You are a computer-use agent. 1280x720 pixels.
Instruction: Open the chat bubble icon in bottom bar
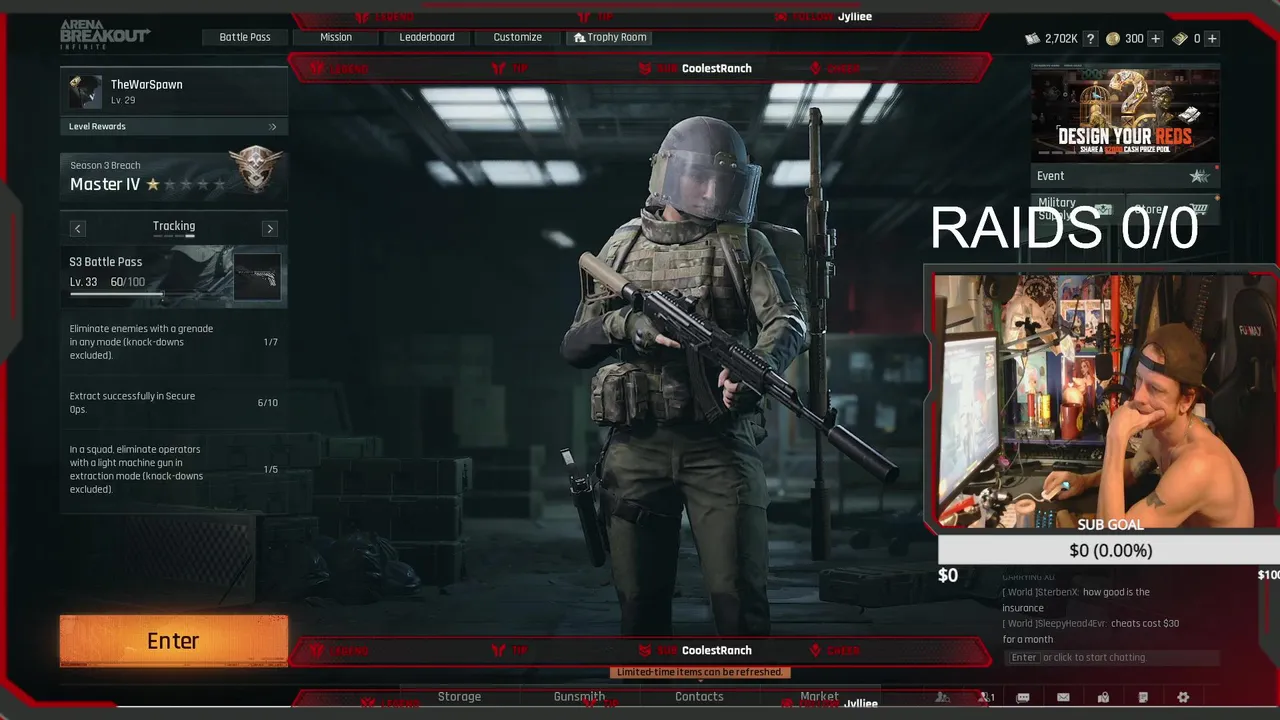tap(1023, 697)
